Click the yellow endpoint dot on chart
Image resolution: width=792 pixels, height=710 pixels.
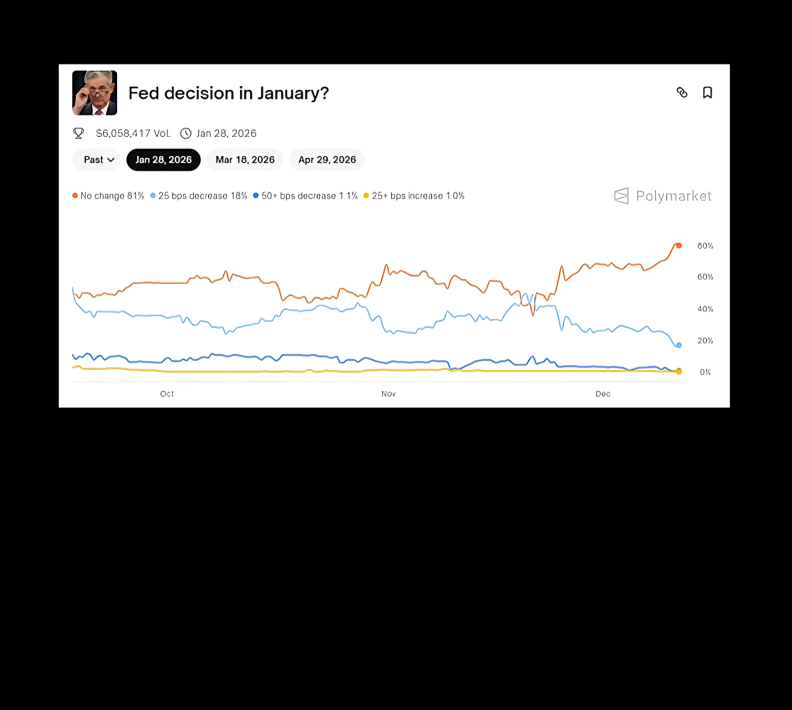[x=679, y=371]
